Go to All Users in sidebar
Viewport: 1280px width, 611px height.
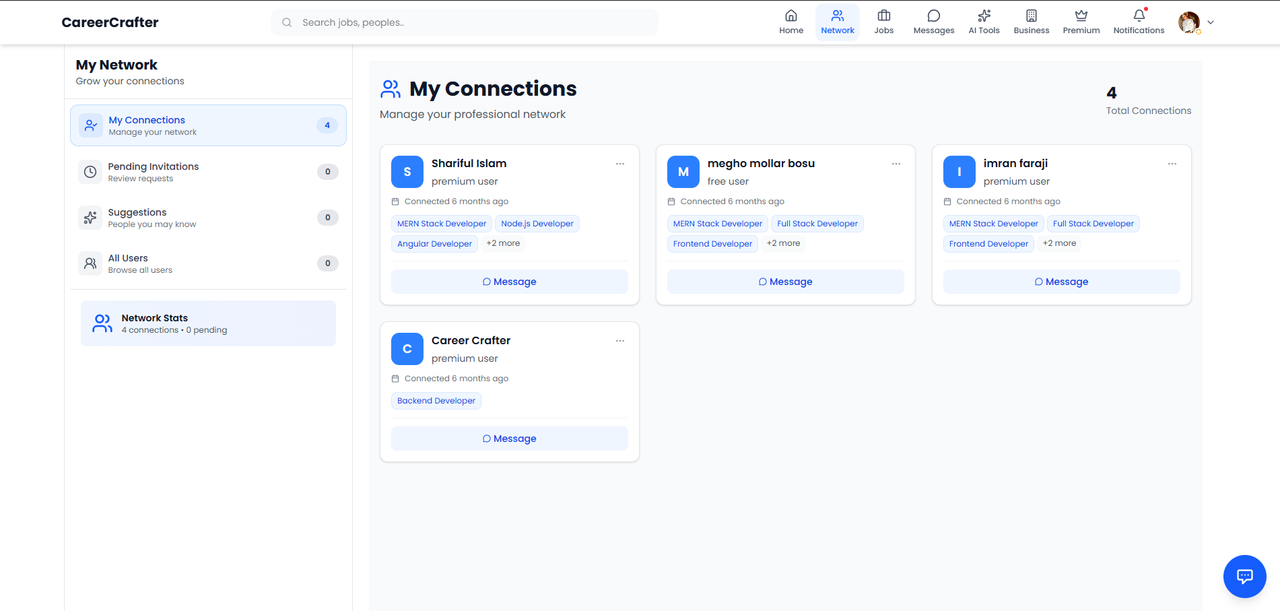[x=208, y=264]
